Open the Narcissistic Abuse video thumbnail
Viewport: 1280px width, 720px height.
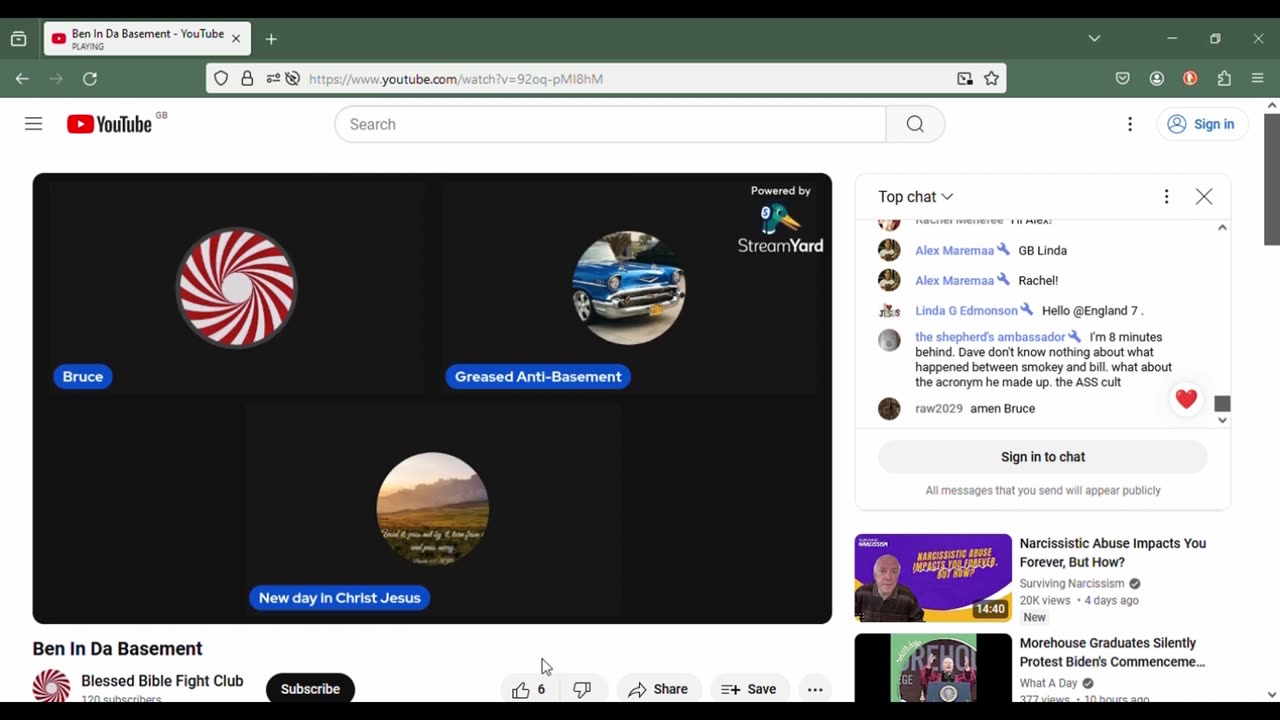point(933,578)
